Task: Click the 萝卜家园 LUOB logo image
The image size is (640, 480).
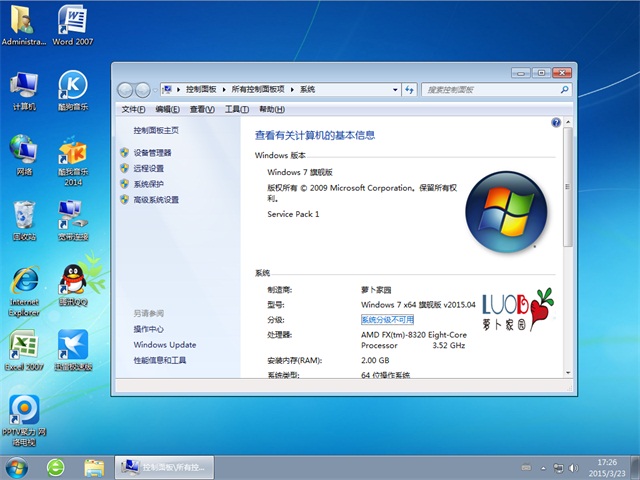Action: coord(518,309)
